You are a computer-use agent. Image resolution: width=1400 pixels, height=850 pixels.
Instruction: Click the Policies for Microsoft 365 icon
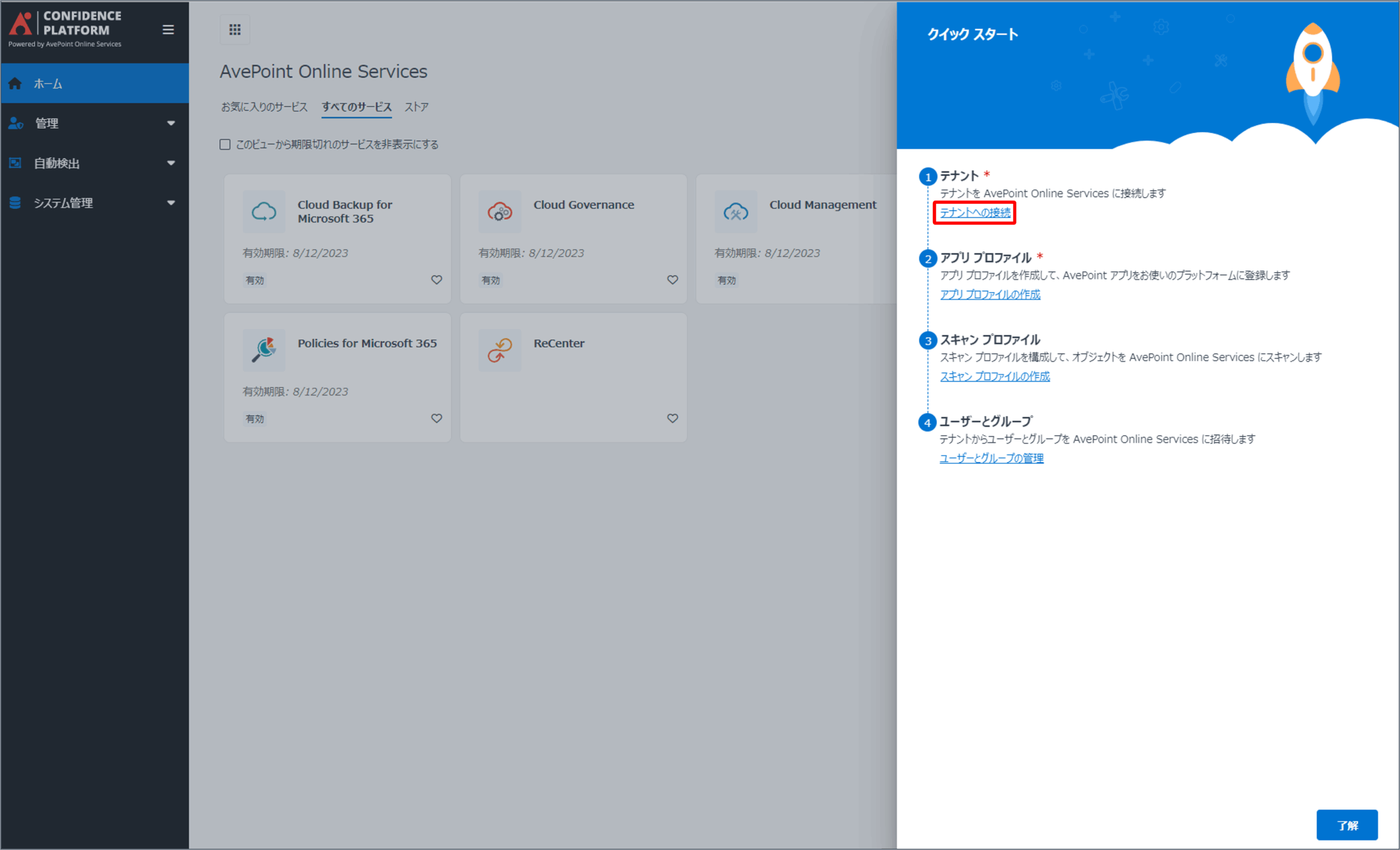tap(264, 350)
